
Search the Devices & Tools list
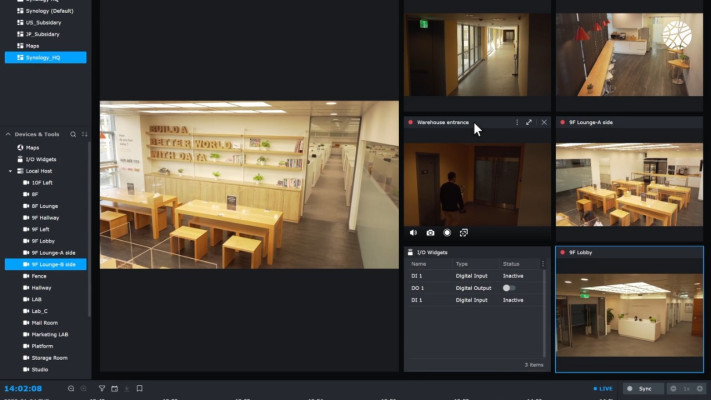tap(73, 134)
